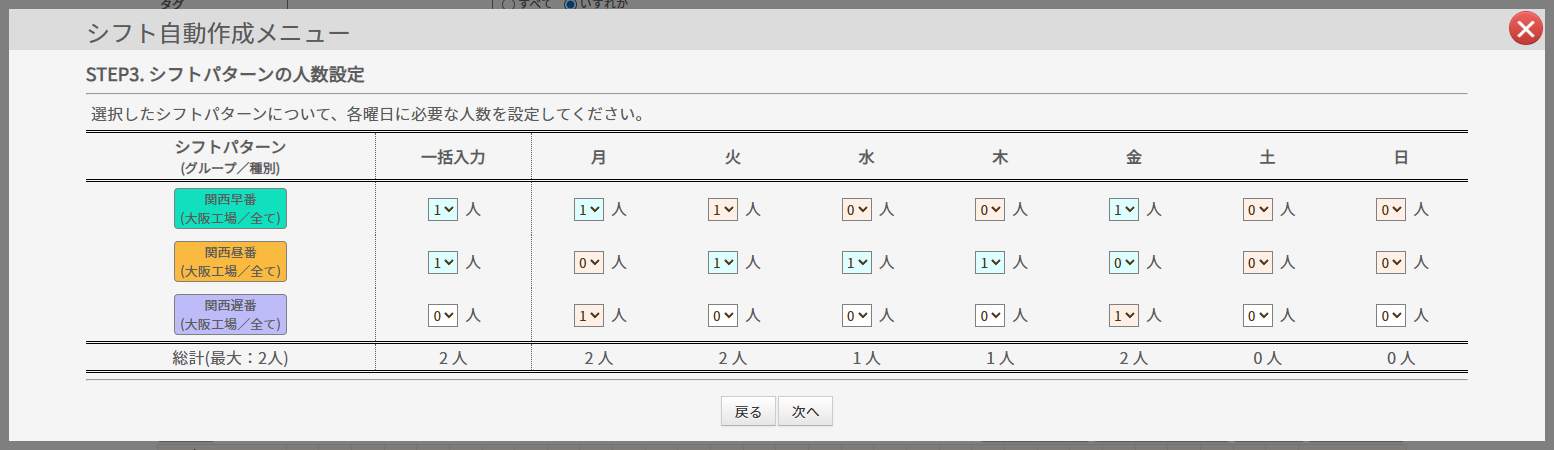The height and width of the screenshot is (450, 1554).
Task: Open 一括入力 dropdown for 関西早番
Action: (443, 210)
